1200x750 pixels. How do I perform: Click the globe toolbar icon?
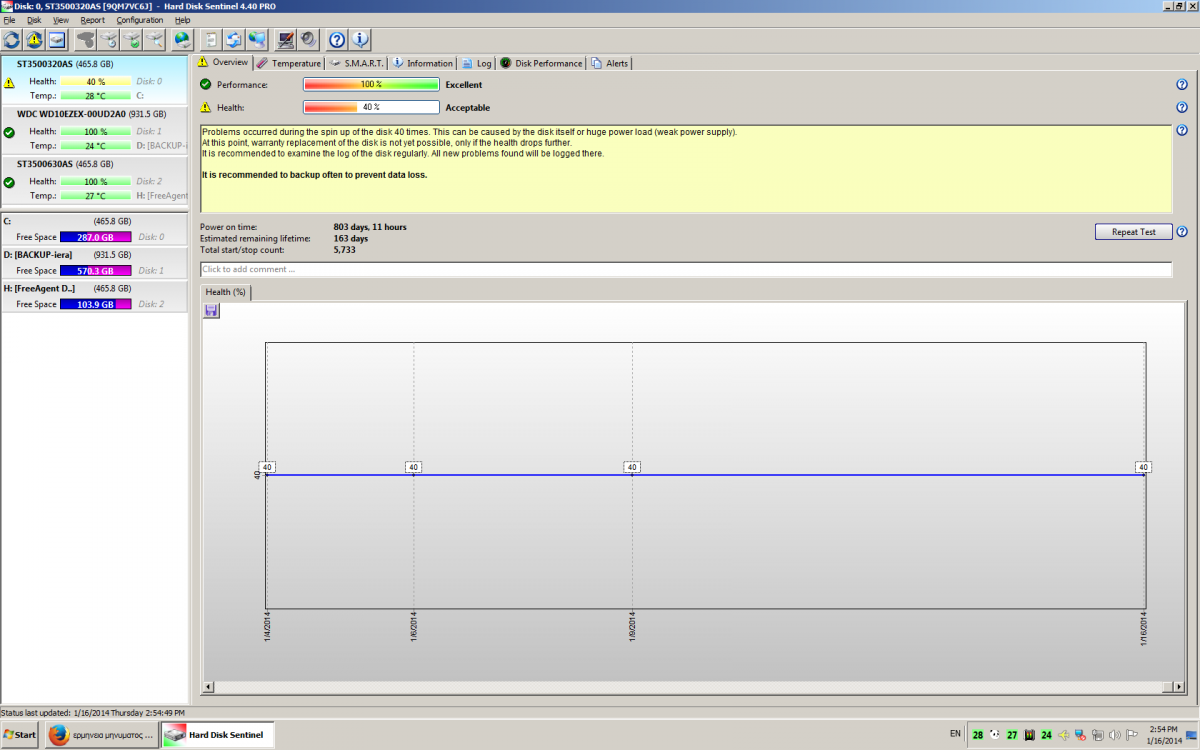[x=182, y=40]
